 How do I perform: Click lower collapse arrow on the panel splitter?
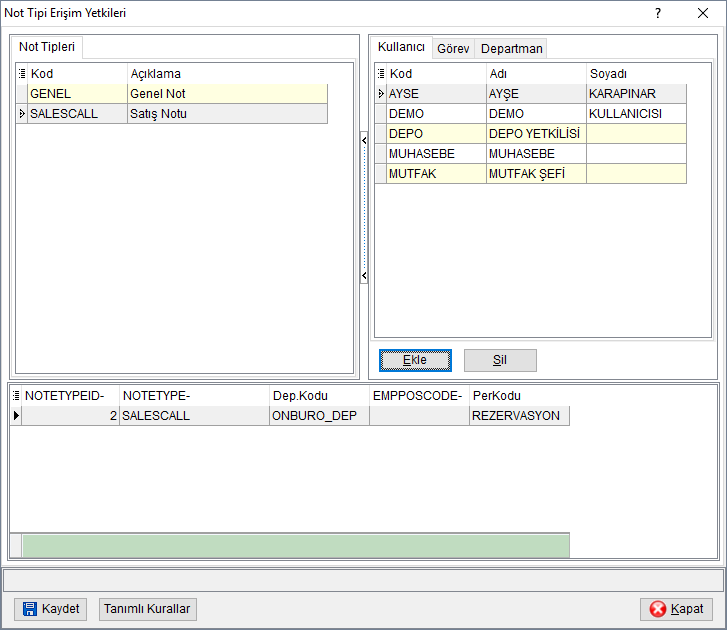pos(364,276)
